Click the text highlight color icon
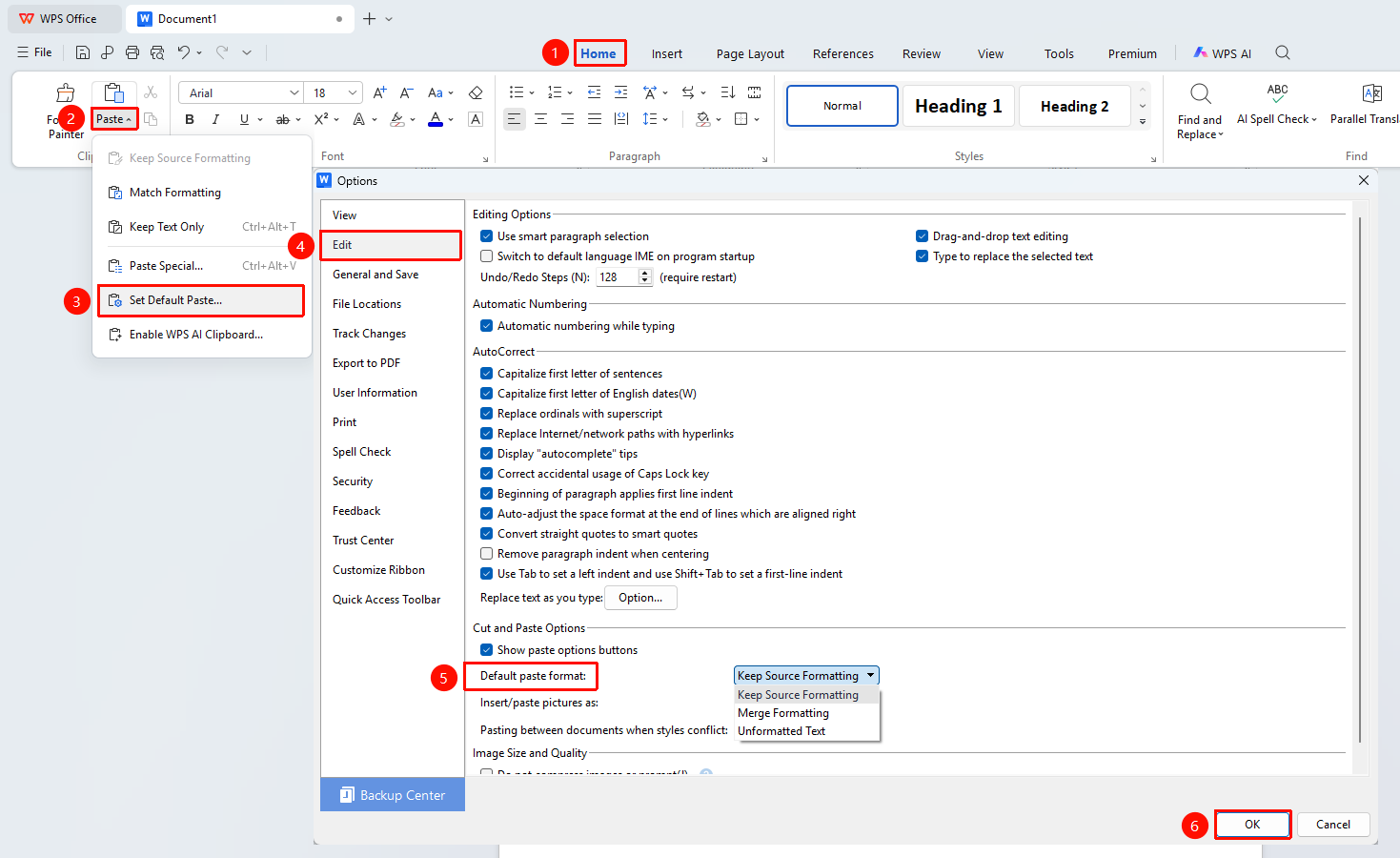 (397, 119)
